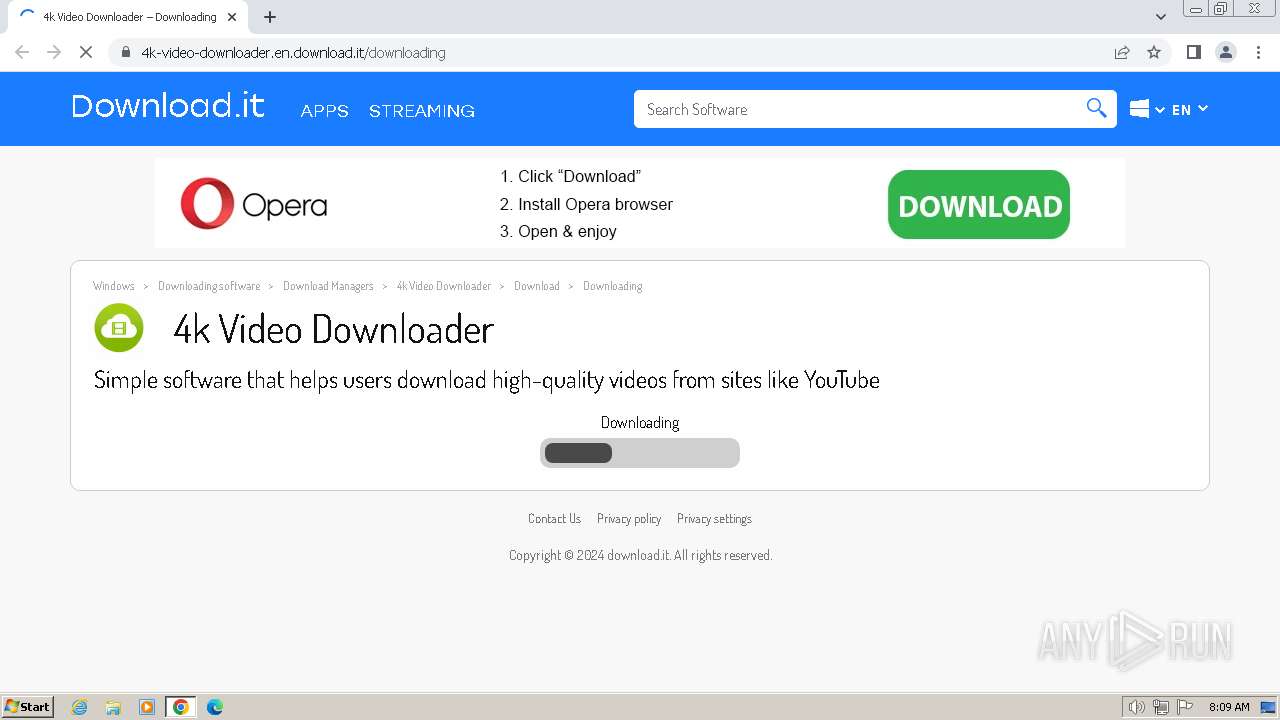1280x720 pixels.
Task: Click the "4k Video Downloader" heading
Action: 334,329
